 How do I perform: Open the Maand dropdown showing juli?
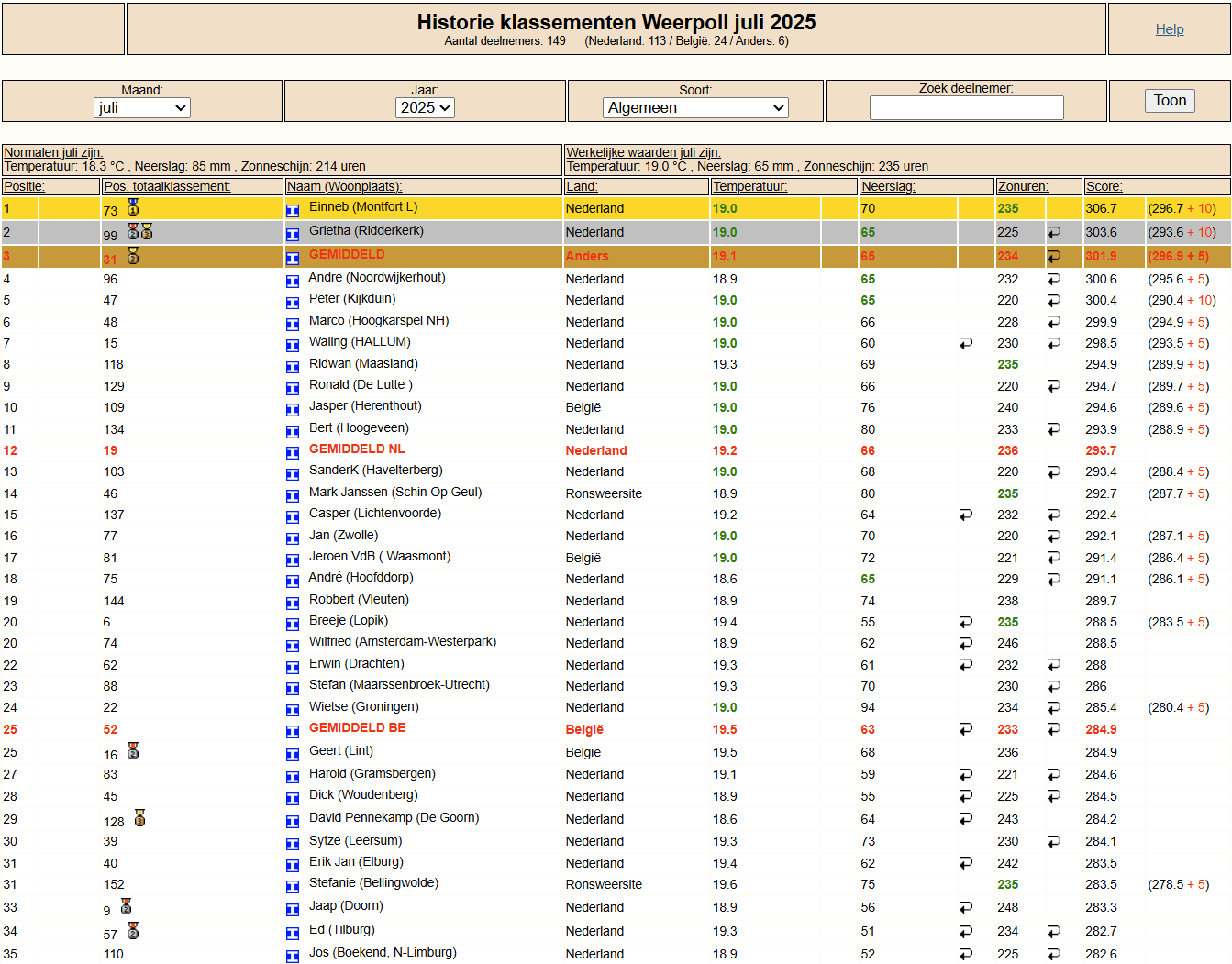pos(142,107)
